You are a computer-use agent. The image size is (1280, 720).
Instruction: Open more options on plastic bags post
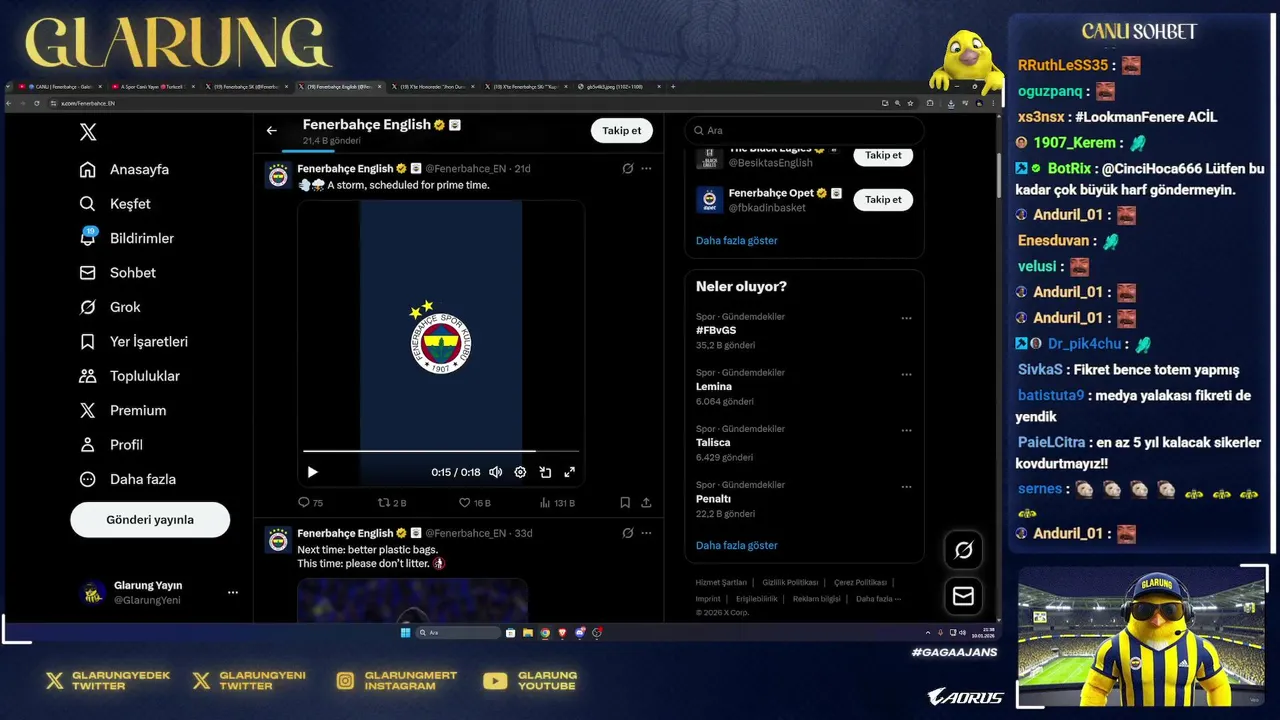[x=646, y=533]
